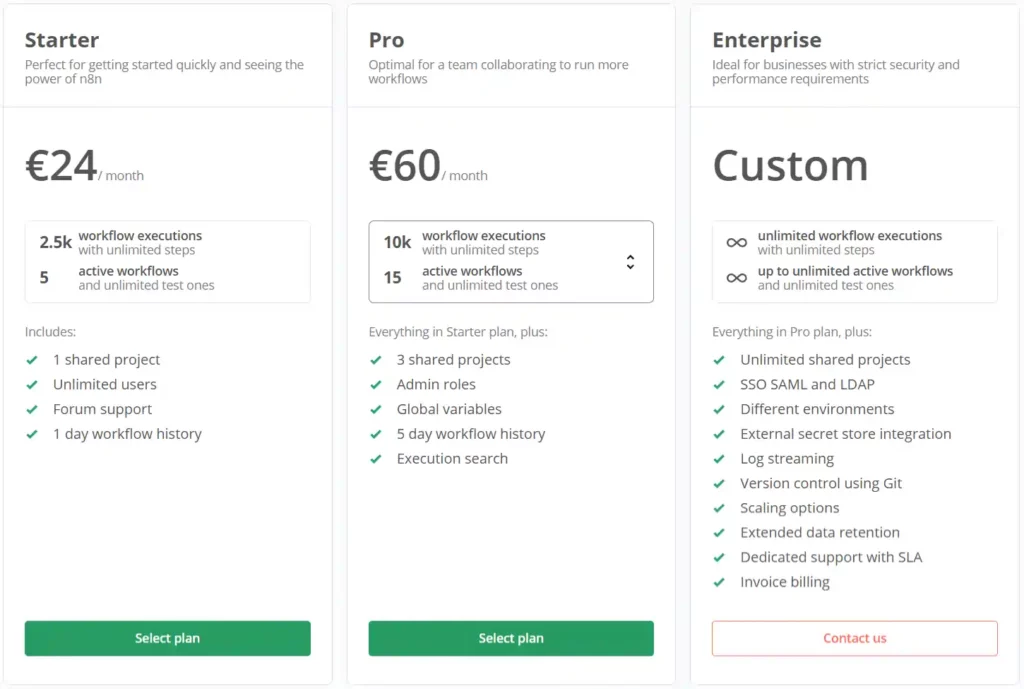Select the Pro plan

(x=511, y=638)
